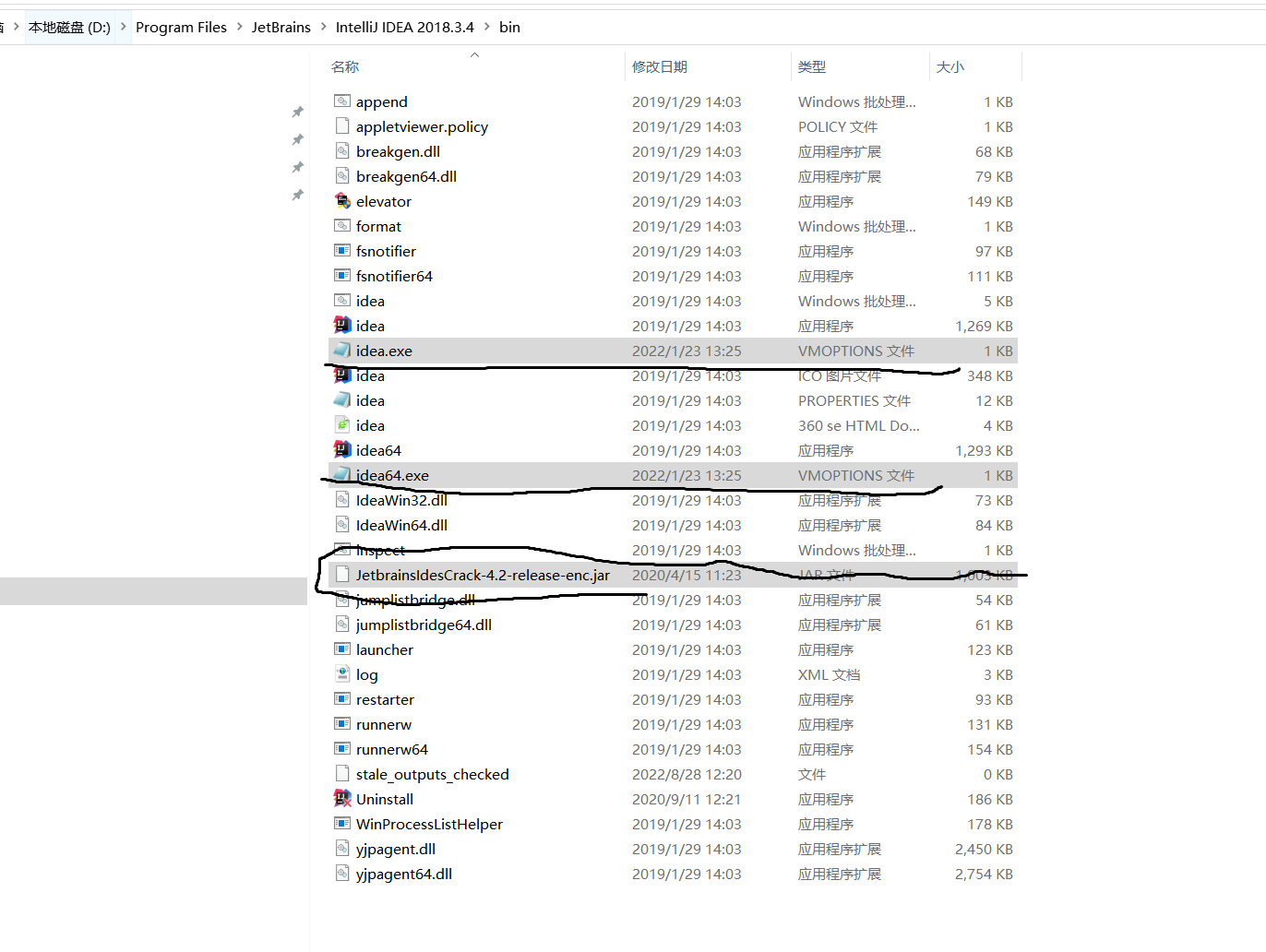Expand the chevron after IntelliJ IDEA 2018.3.4
Screen dimensions: 1266x952
tap(486, 27)
